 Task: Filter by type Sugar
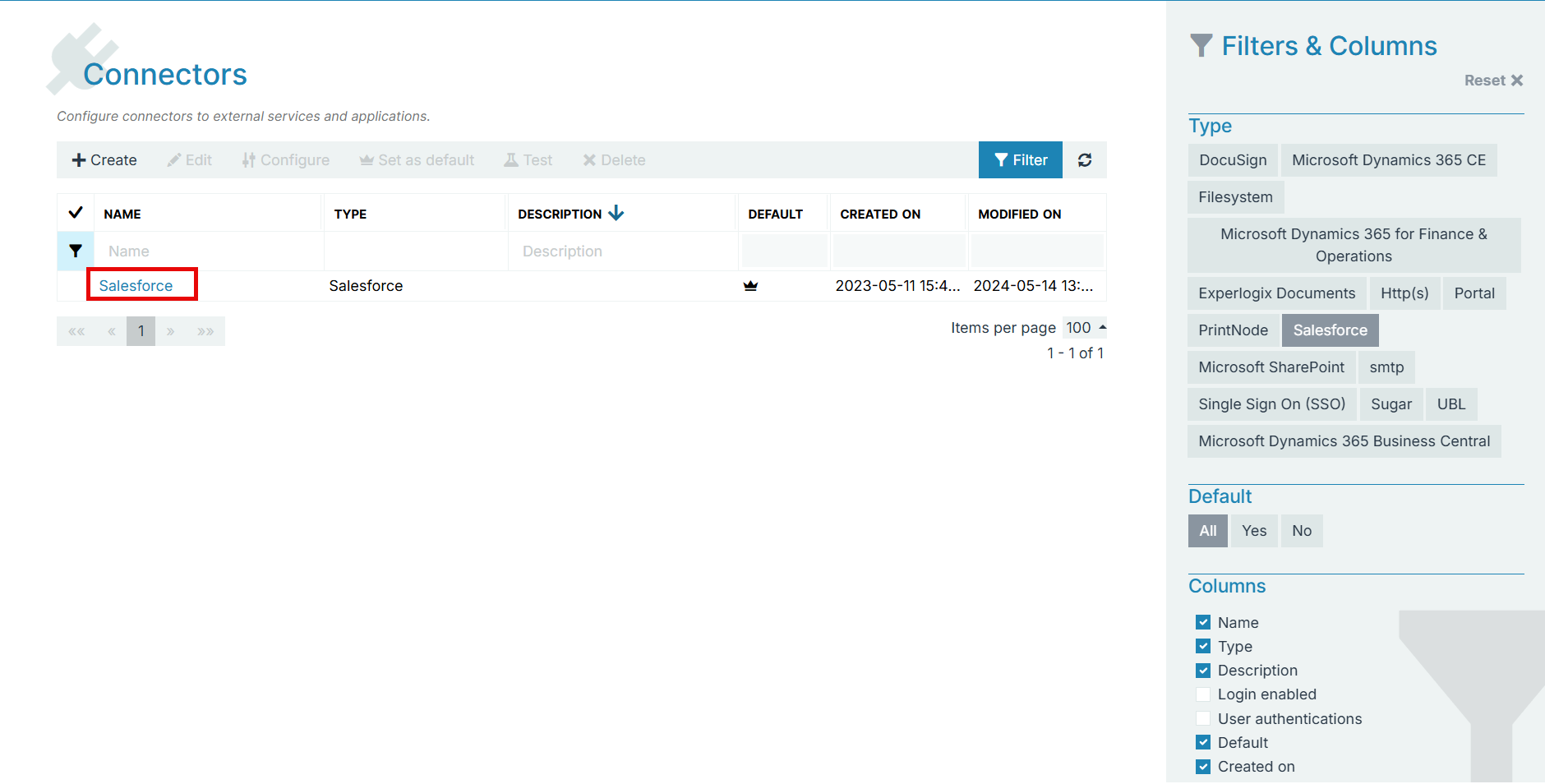coord(1391,404)
